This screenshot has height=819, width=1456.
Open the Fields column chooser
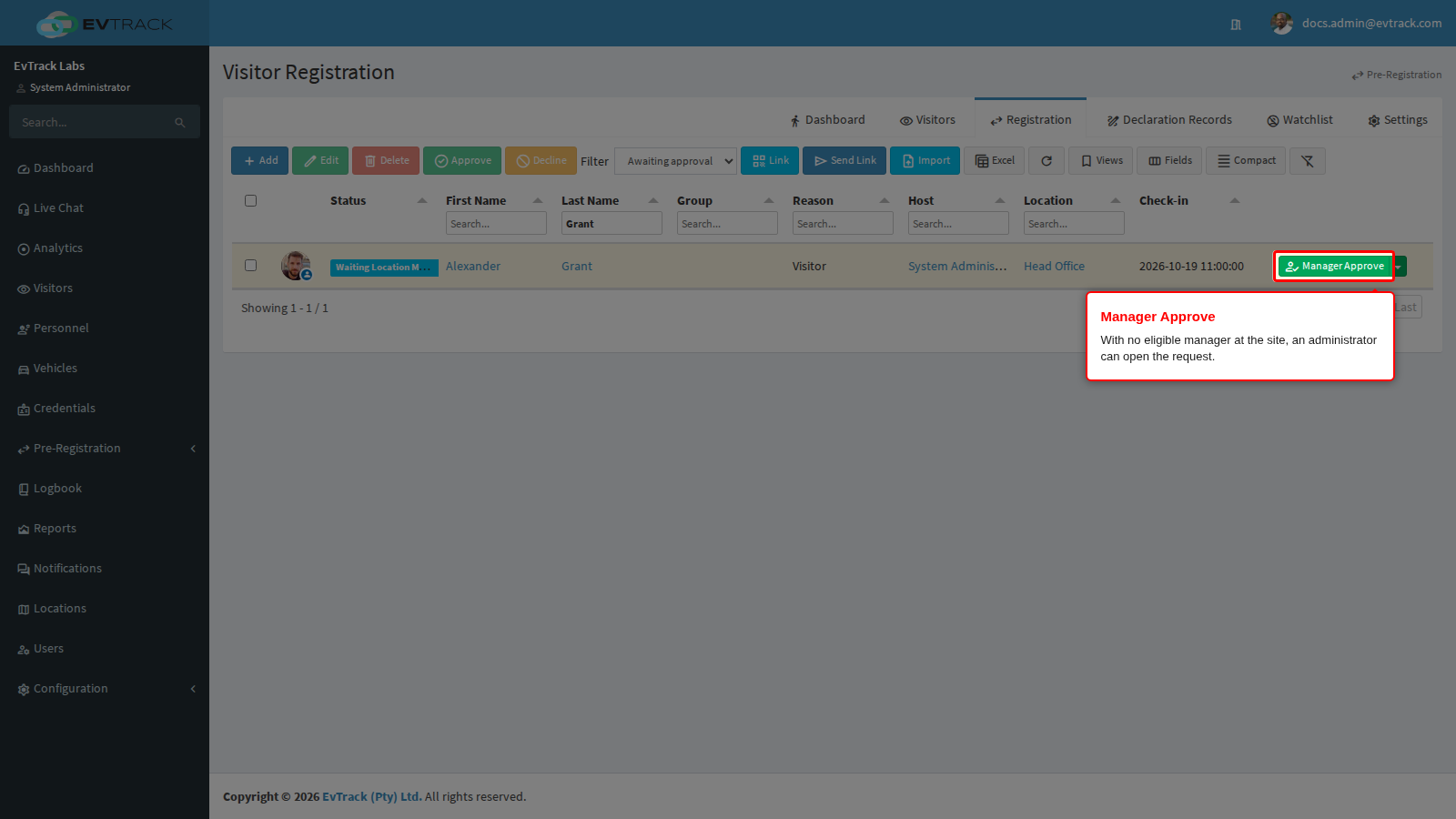(x=1169, y=161)
